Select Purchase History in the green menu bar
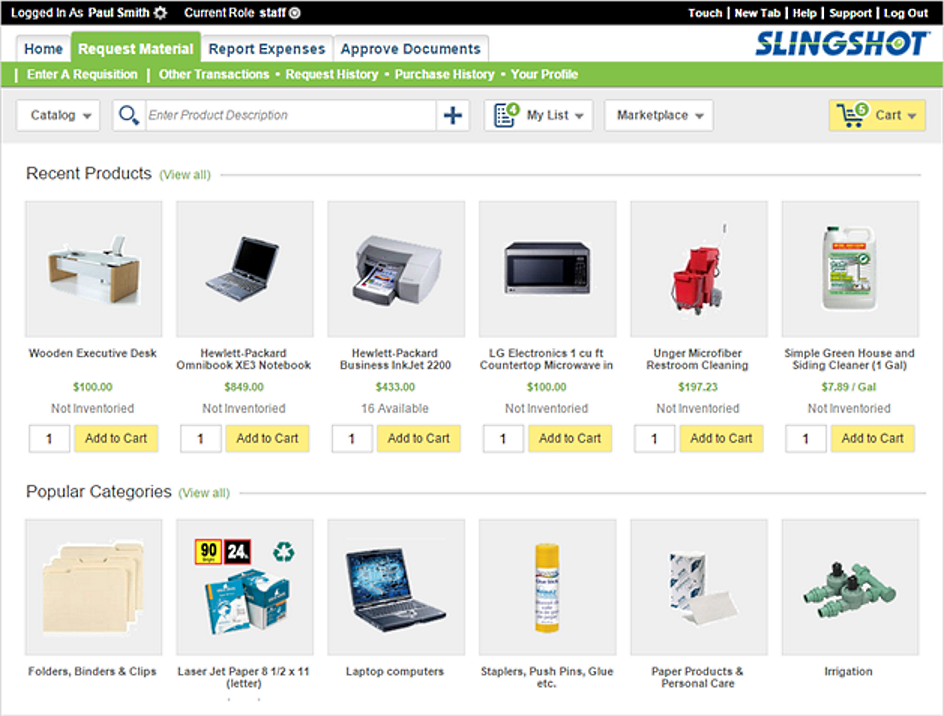This screenshot has height=716, width=944. tap(444, 74)
